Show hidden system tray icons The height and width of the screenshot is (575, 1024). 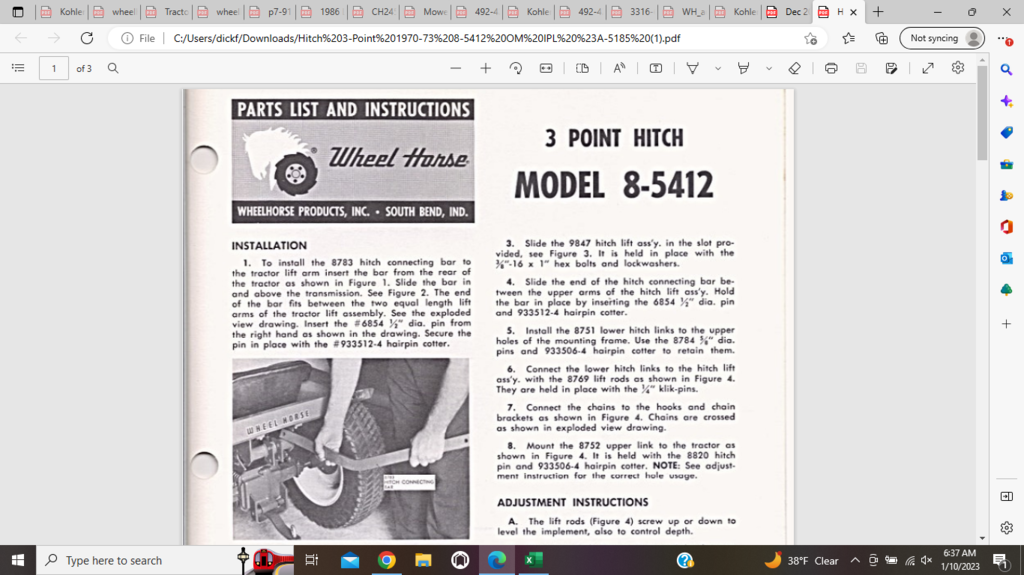point(855,560)
